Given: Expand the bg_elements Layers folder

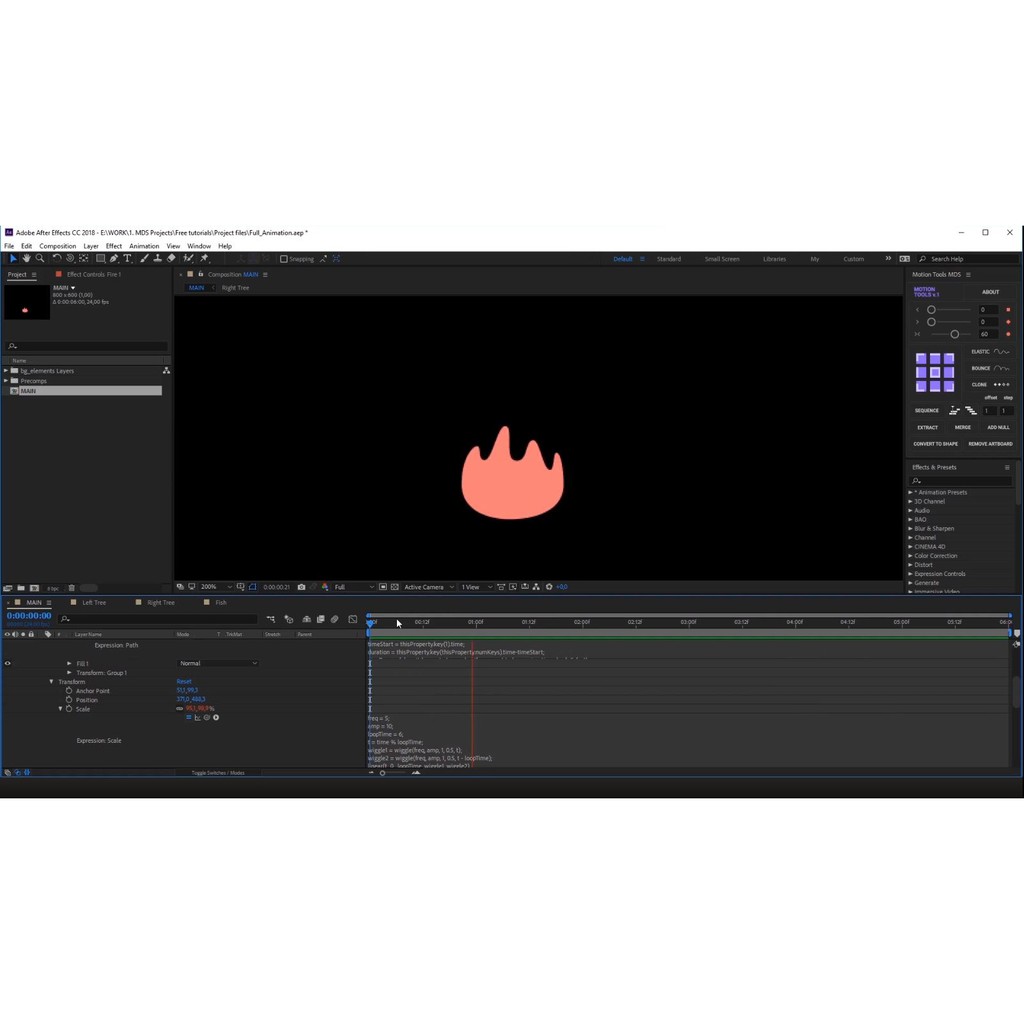Looking at the screenshot, I should tap(6, 371).
